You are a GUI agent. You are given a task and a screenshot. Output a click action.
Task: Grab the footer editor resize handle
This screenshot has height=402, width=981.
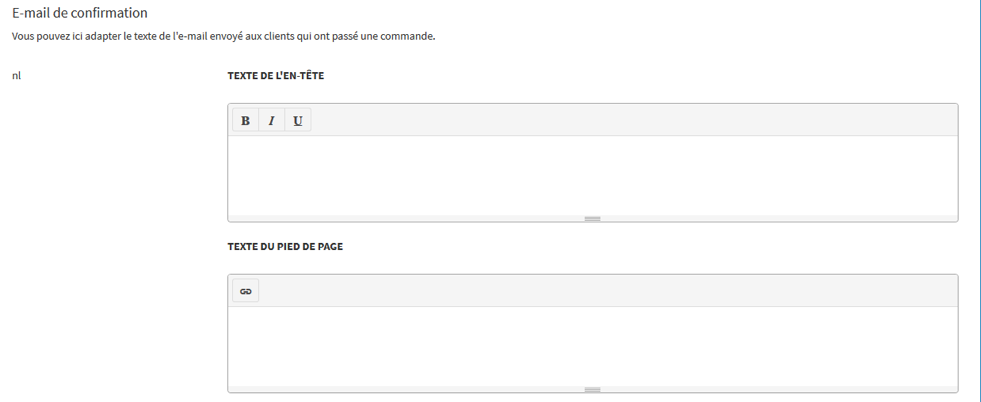tap(592, 389)
